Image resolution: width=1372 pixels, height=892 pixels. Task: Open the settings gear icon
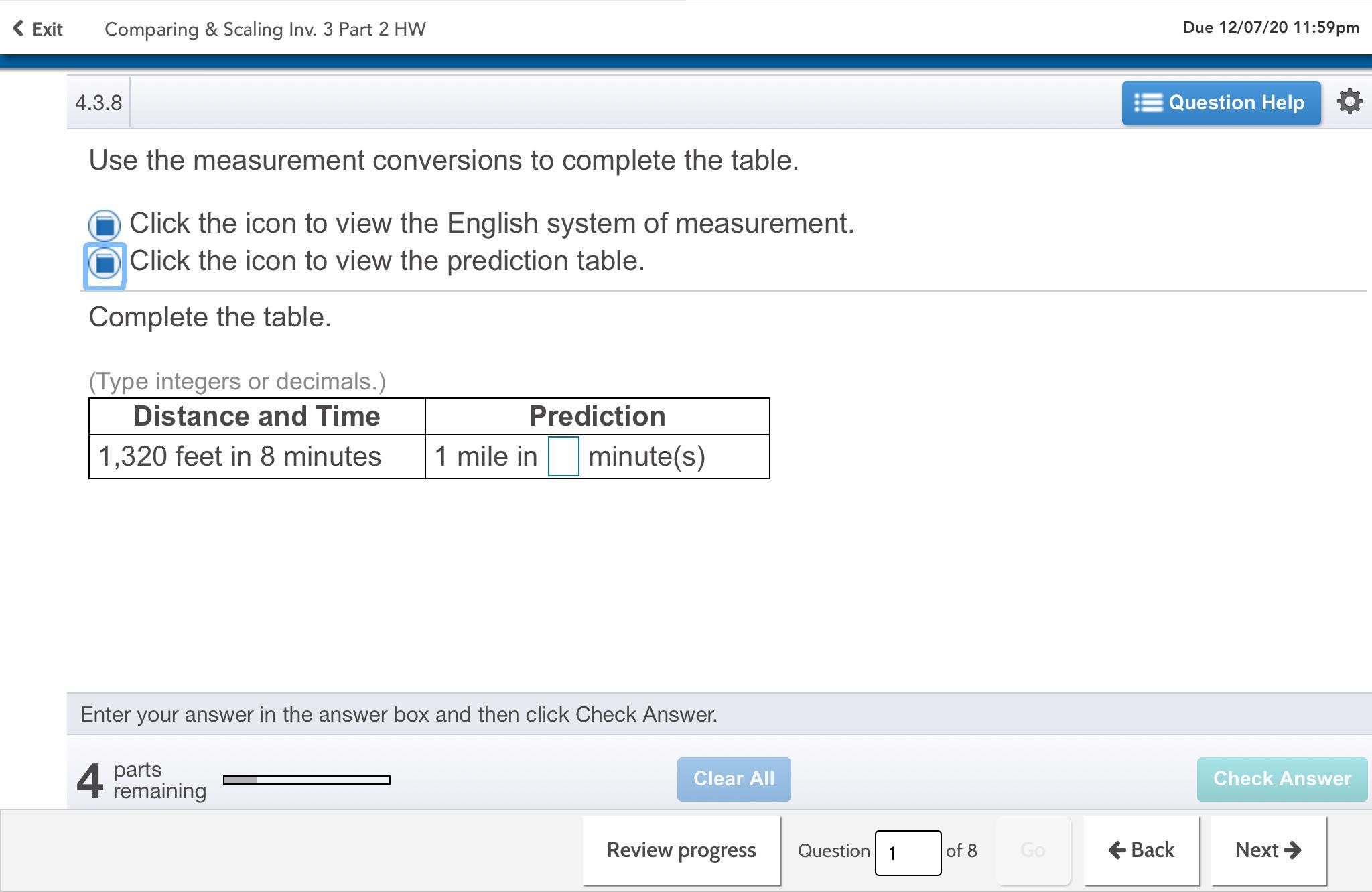pyautogui.click(x=1349, y=102)
